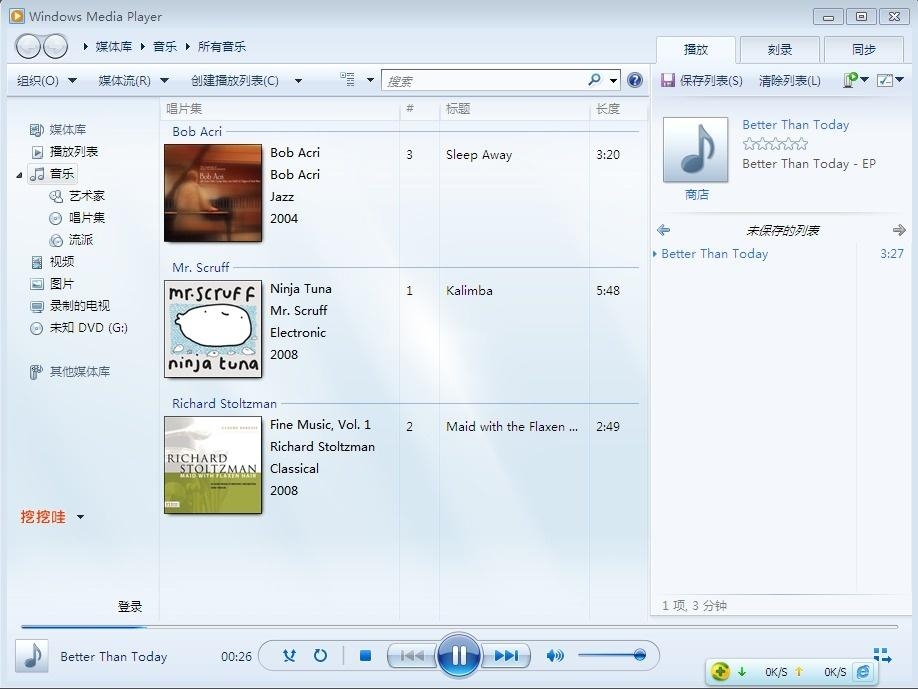918x689 pixels.
Task: Open the 组织(O) dropdown menu
Action: [45, 81]
